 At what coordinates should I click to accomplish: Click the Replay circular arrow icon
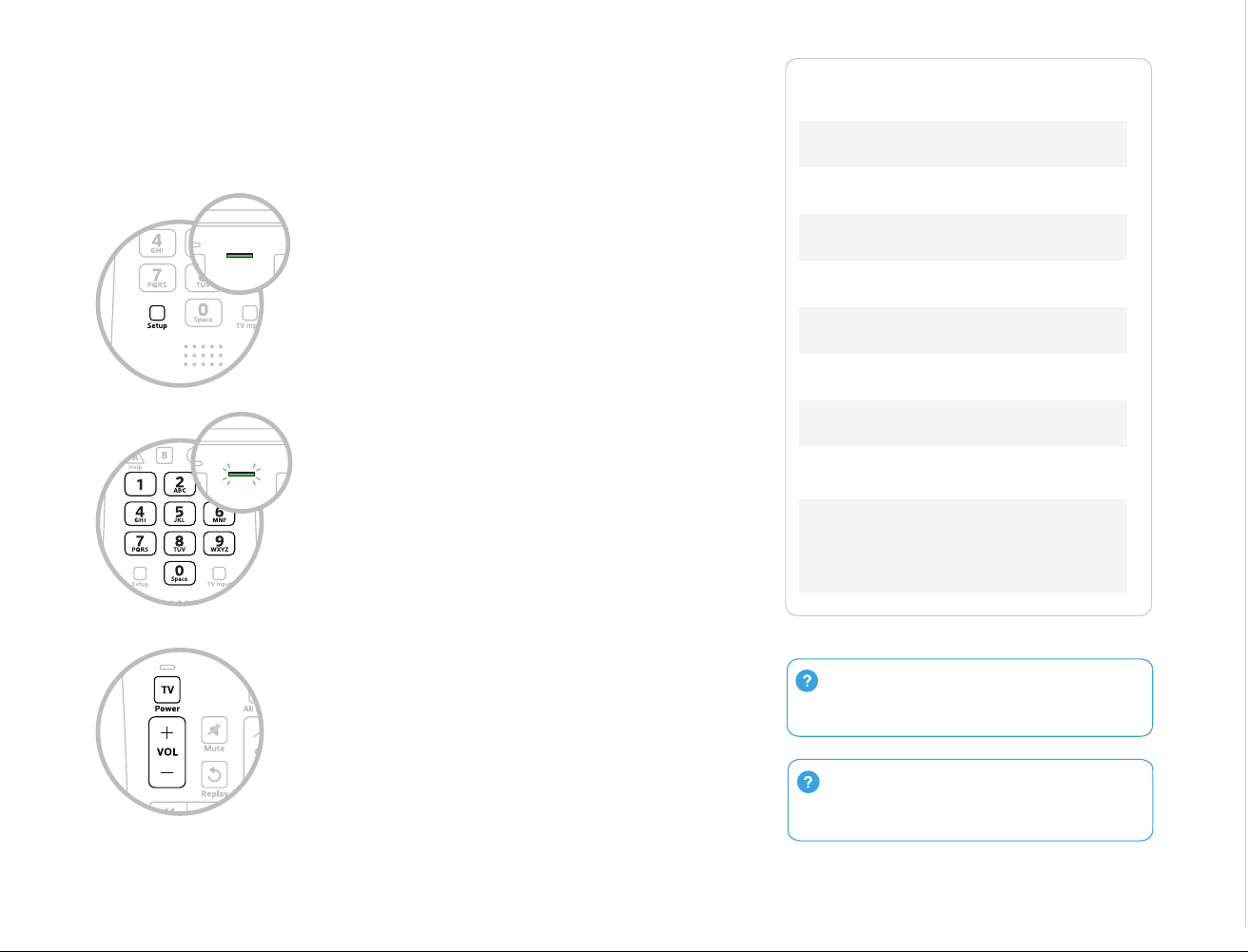point(215,775)
